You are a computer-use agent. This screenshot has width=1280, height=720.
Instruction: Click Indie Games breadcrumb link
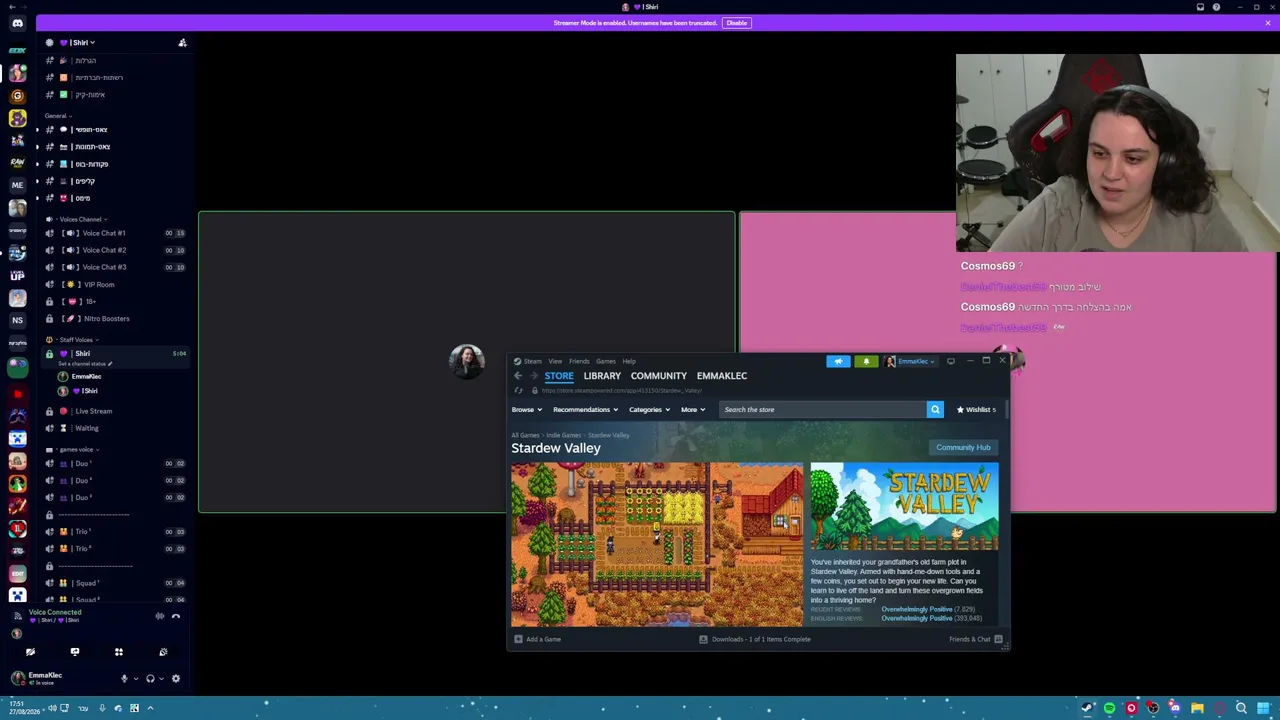click(x=564, y=435)
